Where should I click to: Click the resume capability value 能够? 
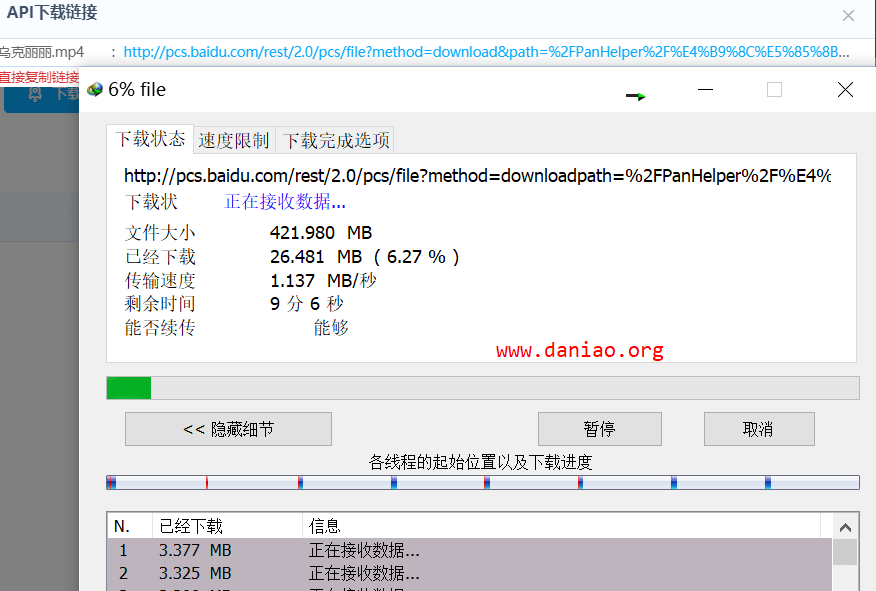(331, 327)
